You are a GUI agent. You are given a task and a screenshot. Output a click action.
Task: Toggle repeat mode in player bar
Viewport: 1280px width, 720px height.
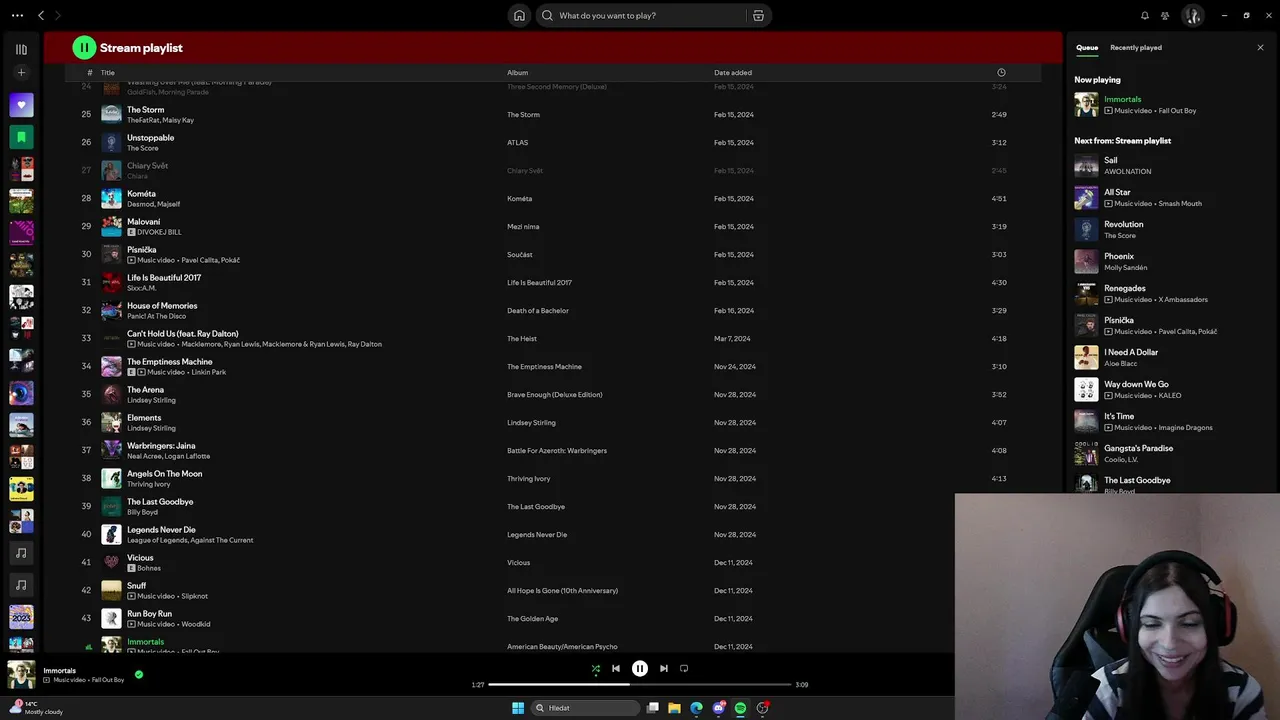pos(684,668)
